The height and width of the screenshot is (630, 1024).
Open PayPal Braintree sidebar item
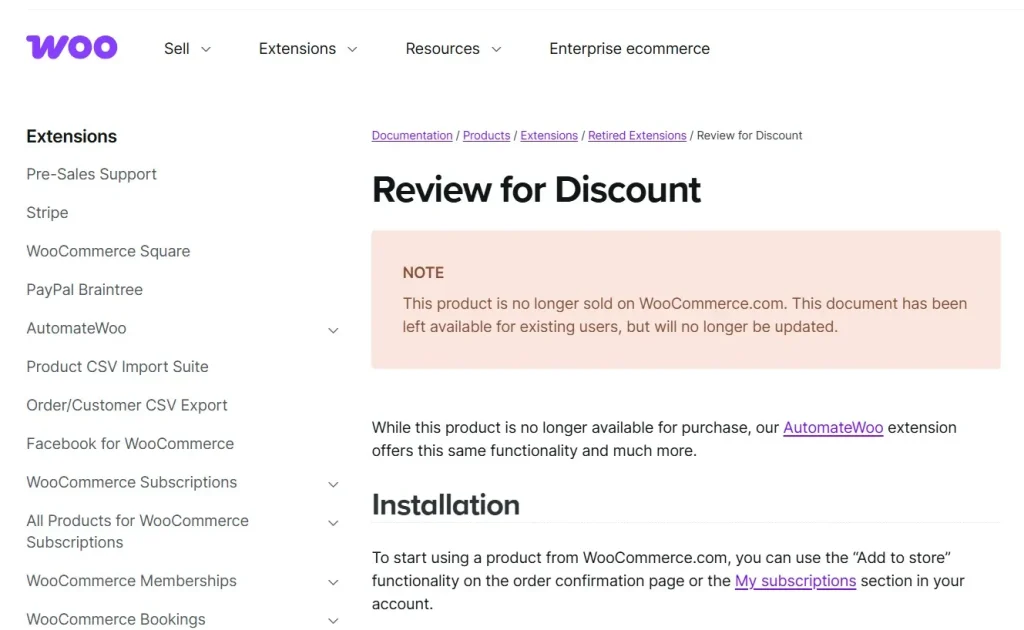pyautogui.click(x=84, y=289)
